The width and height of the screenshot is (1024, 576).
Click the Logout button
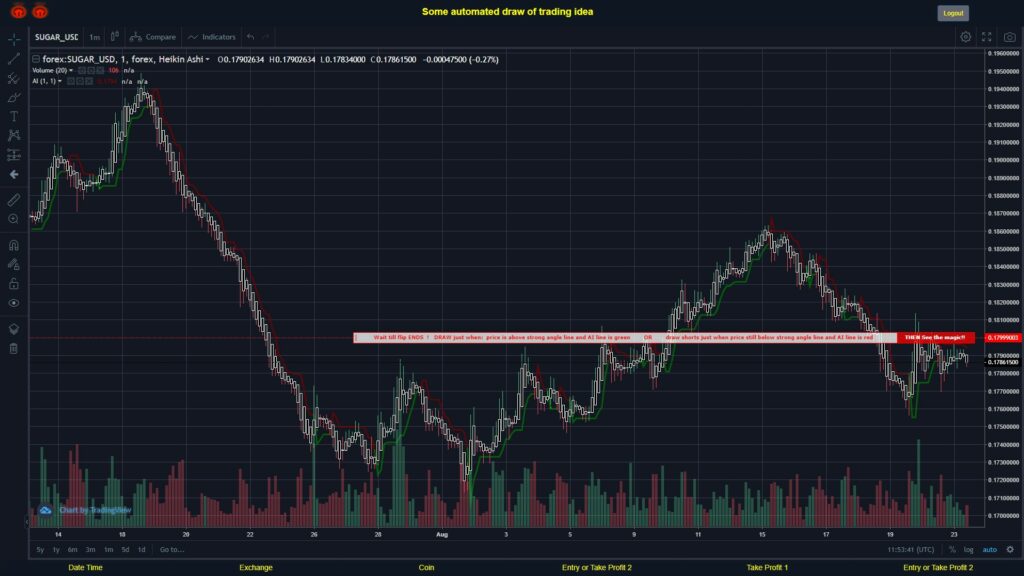coord(953,13)
